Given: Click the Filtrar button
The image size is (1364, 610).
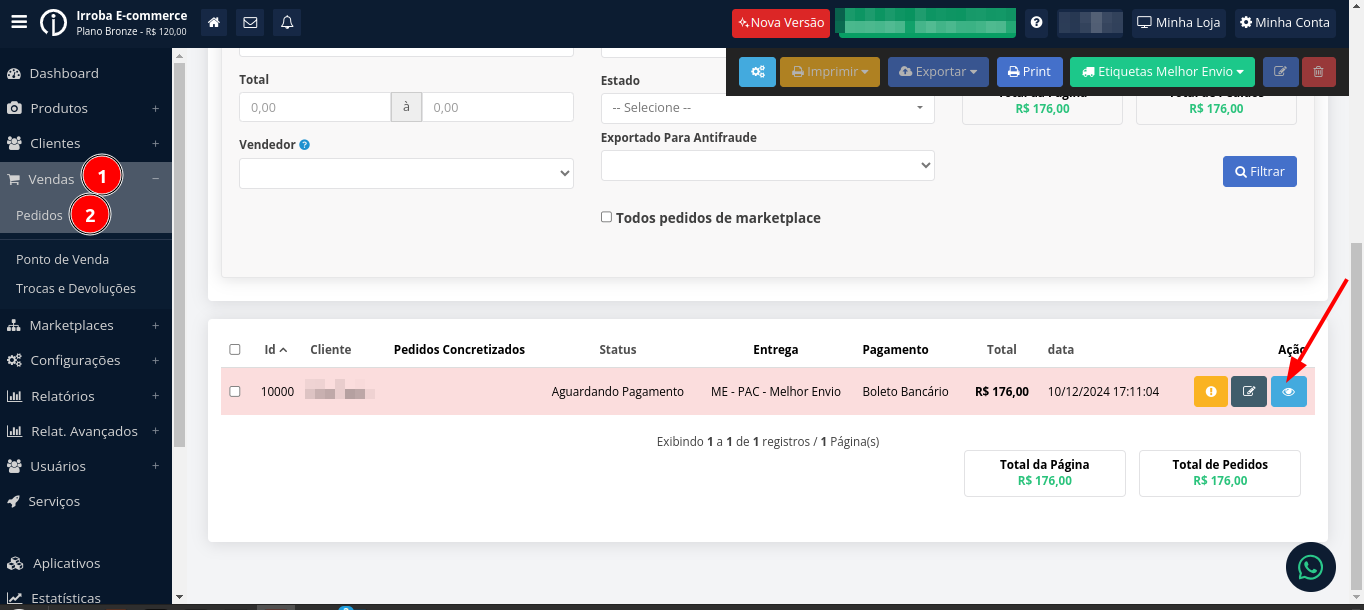Looking at the screenshot, I should tap(1260, 171).
